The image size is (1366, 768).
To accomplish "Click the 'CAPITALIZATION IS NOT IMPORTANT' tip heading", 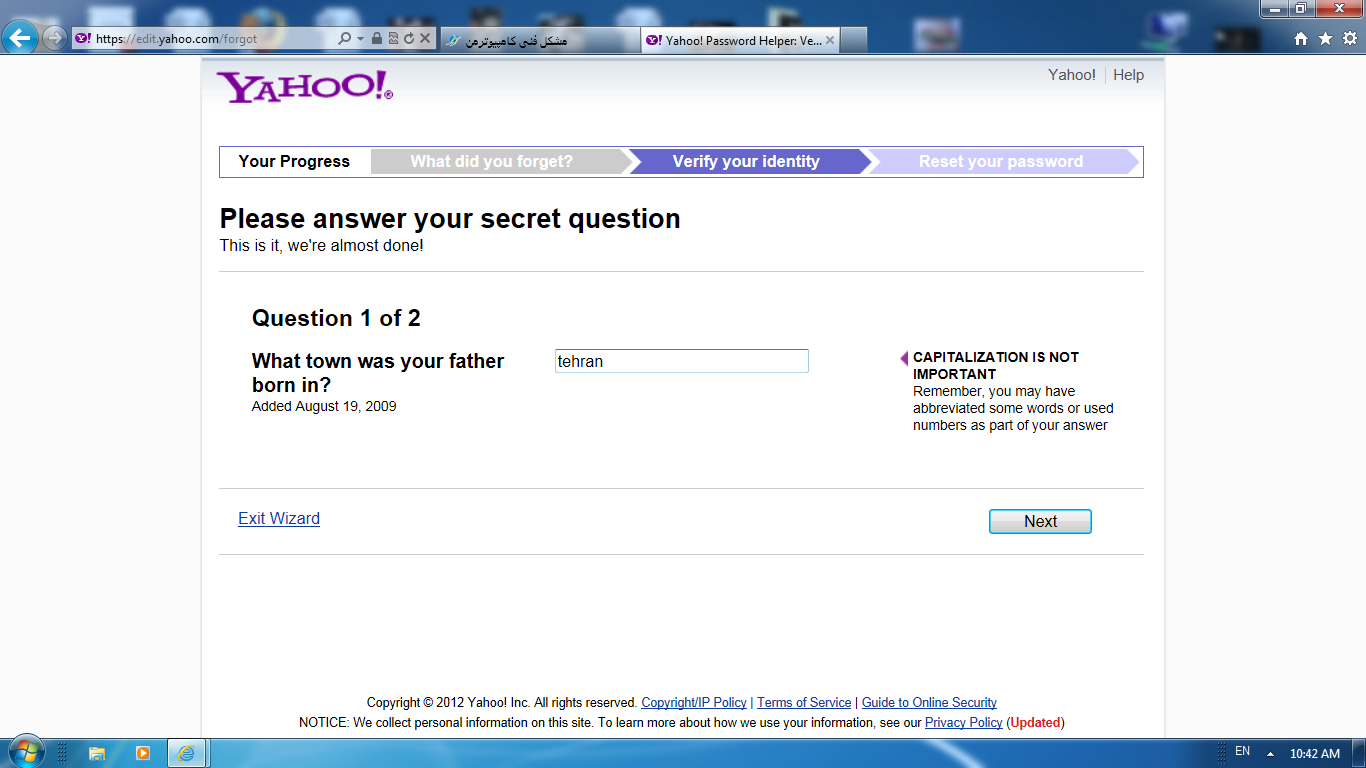I will click(996, 365).
